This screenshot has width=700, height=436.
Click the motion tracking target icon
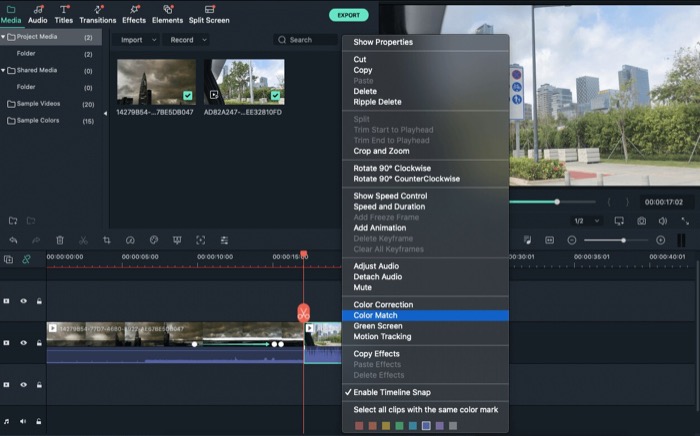[x=201, y=240]
